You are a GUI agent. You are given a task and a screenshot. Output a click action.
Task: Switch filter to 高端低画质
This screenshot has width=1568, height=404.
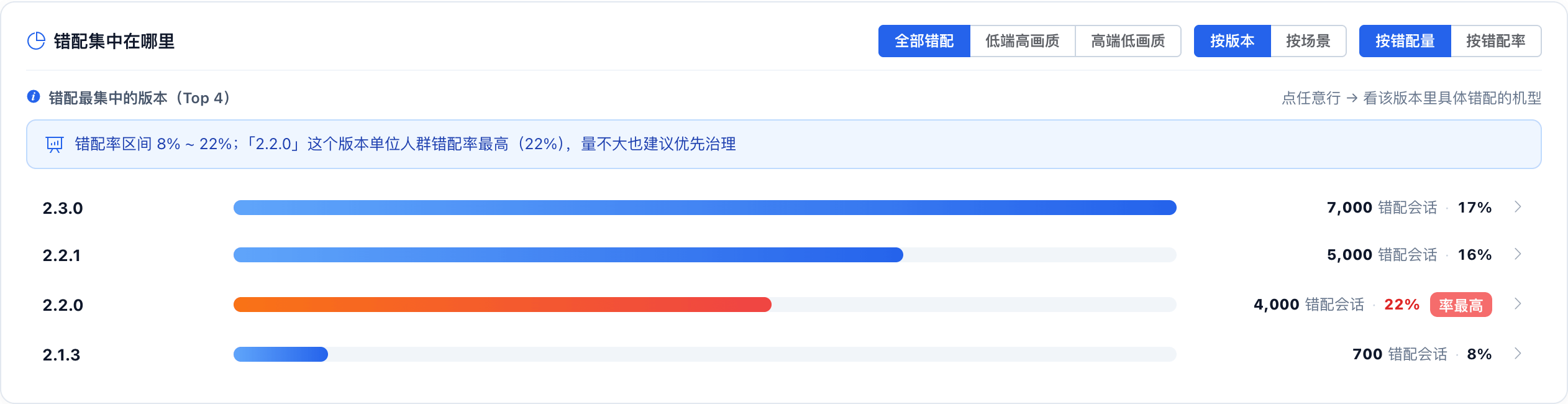1128,41
